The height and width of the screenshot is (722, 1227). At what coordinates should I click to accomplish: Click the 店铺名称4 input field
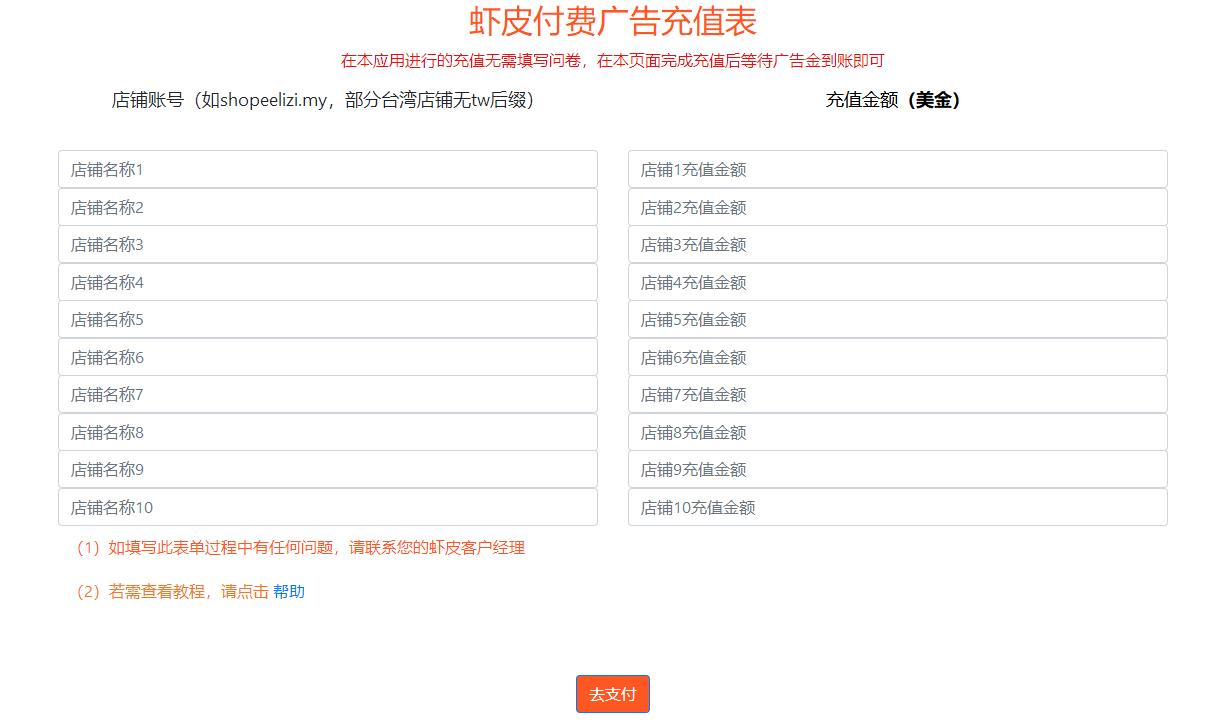pos(327,282)
